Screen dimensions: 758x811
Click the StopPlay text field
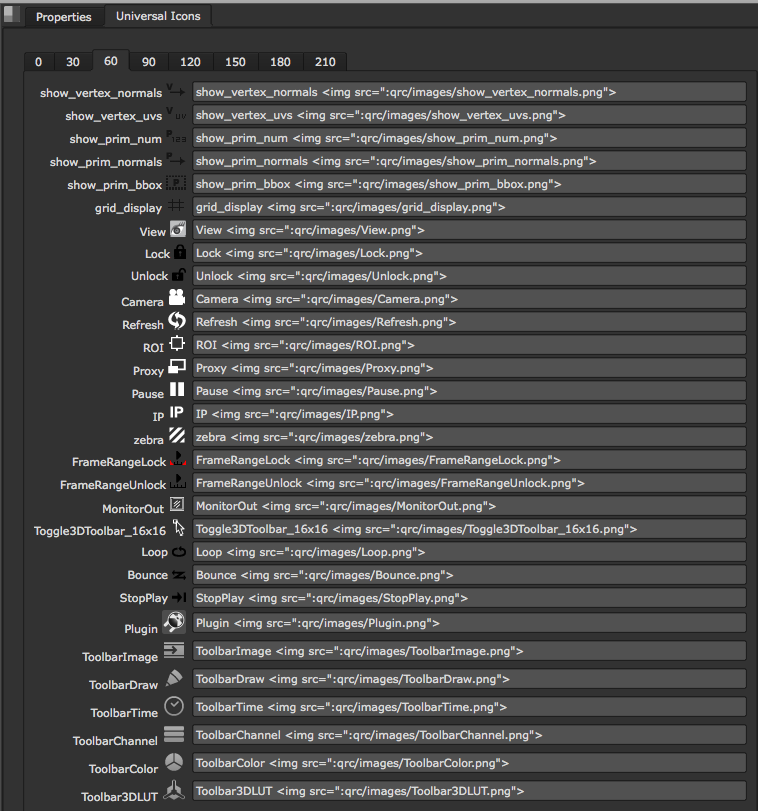[469, 598]
